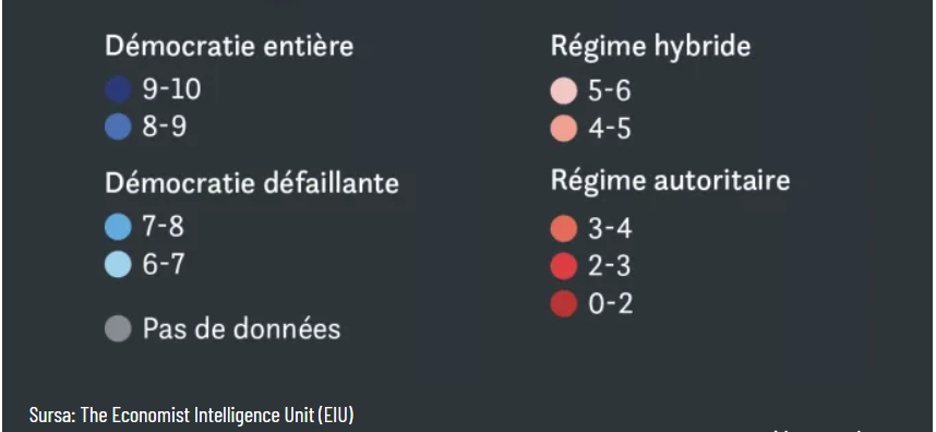The width and height of the screenshot is (936, 432).
Task: Select the '6-7' range label text
Action: pyautogui.click(x=163, y=266)
